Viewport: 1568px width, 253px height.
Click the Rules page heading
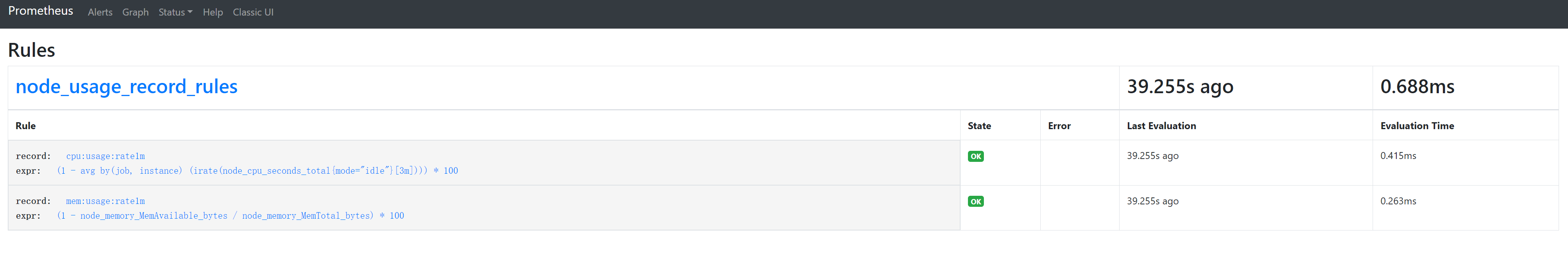pyautogui.click(x=31, y=50)
